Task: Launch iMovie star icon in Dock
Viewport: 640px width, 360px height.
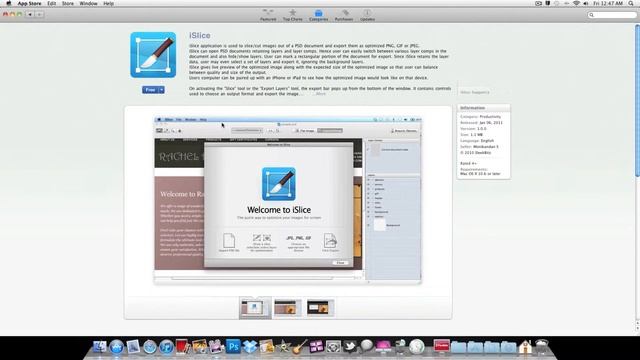Action: point(283,347)
